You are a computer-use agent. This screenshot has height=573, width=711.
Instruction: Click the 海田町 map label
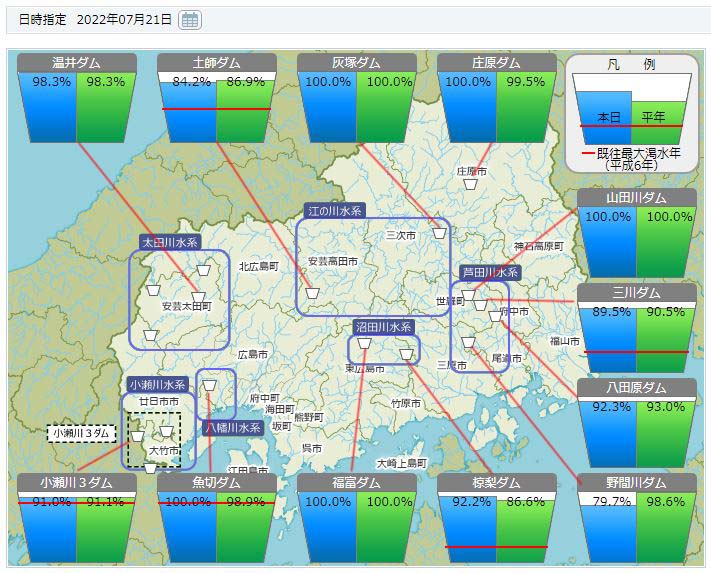[280, 409]
